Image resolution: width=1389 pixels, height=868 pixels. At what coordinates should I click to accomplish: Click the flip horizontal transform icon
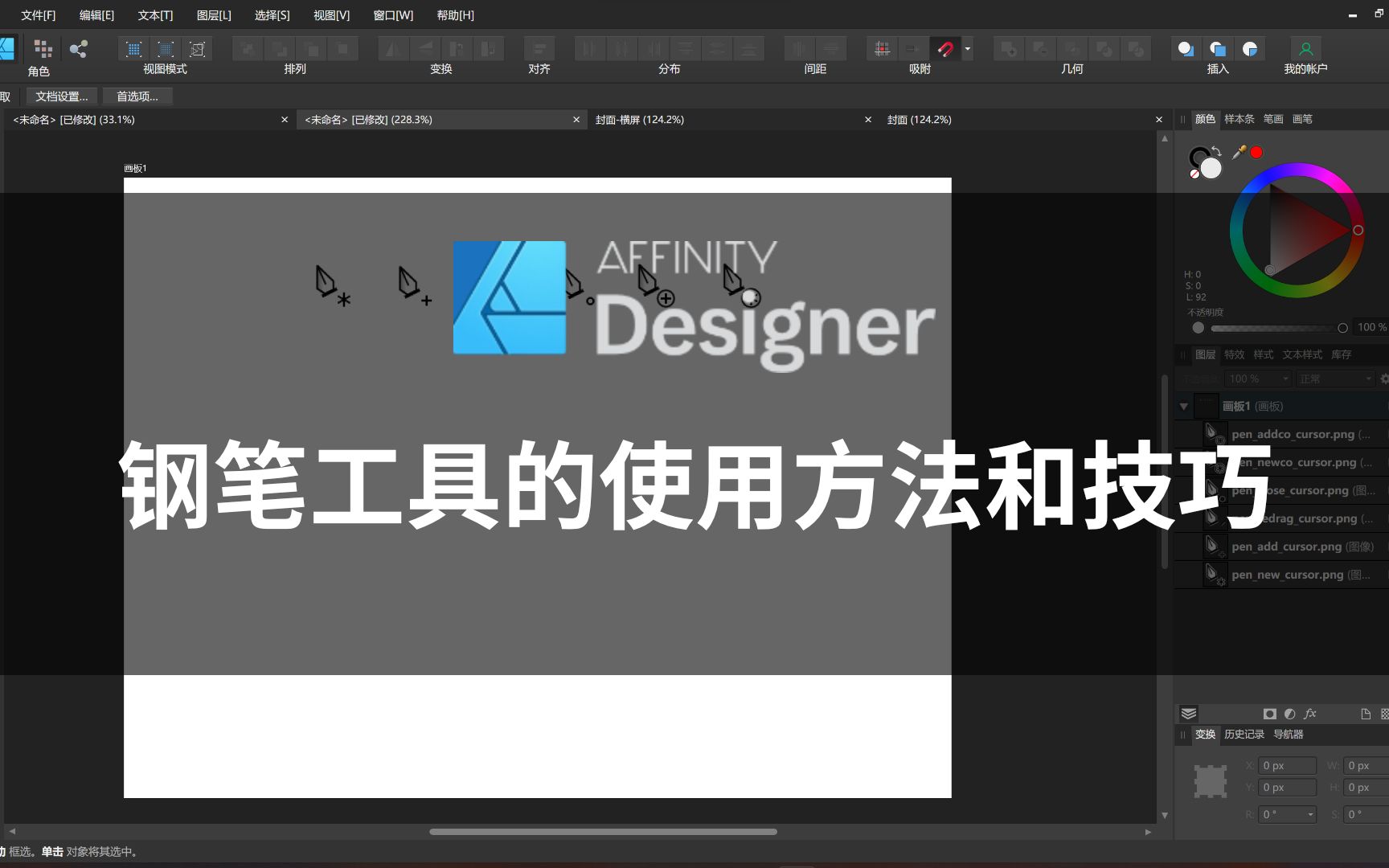[393, 49]
